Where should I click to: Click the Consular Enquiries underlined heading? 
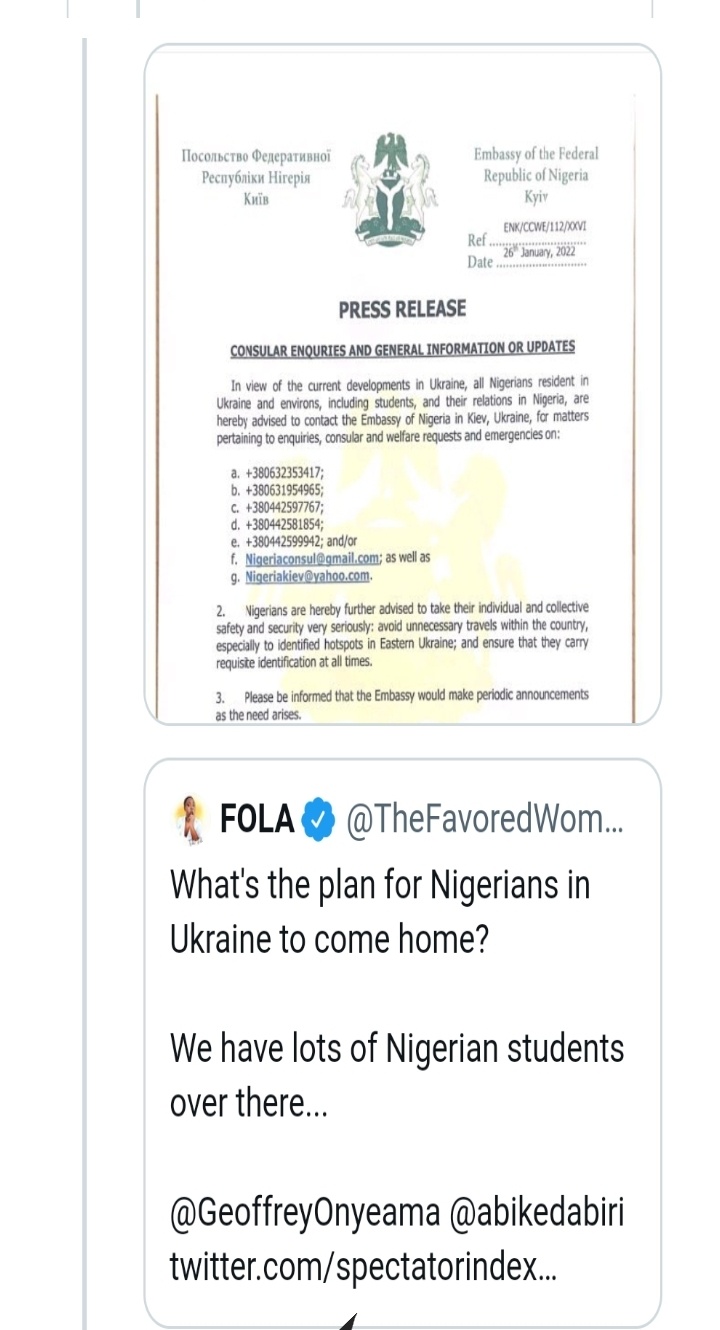tap(402, 348)
